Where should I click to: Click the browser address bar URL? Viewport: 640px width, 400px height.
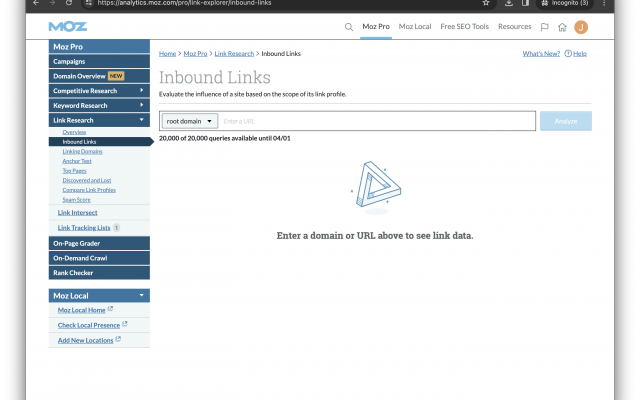pos(184,3)
